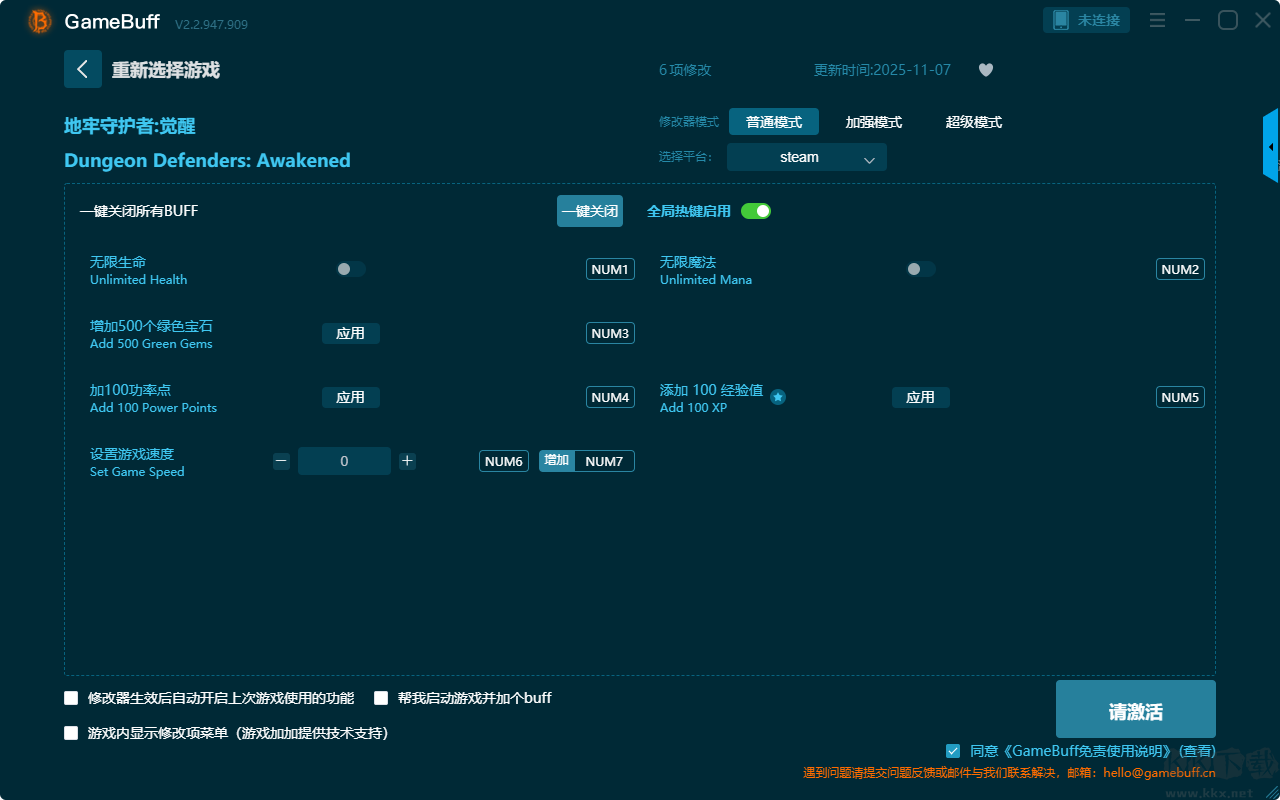The width and height of the screenshot is (1280, 800).
Task: Click the GameBuff logo icon
Action: tap(40, 21)
